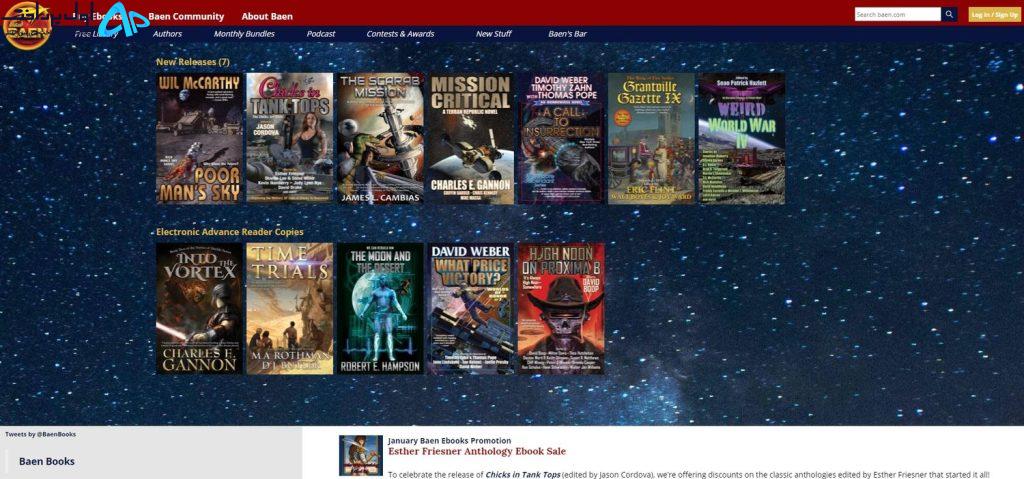Viewport: 1024px width, 479px height.
Task: Open the Grantville Gazette IX cover
Action: click(651, 139)
